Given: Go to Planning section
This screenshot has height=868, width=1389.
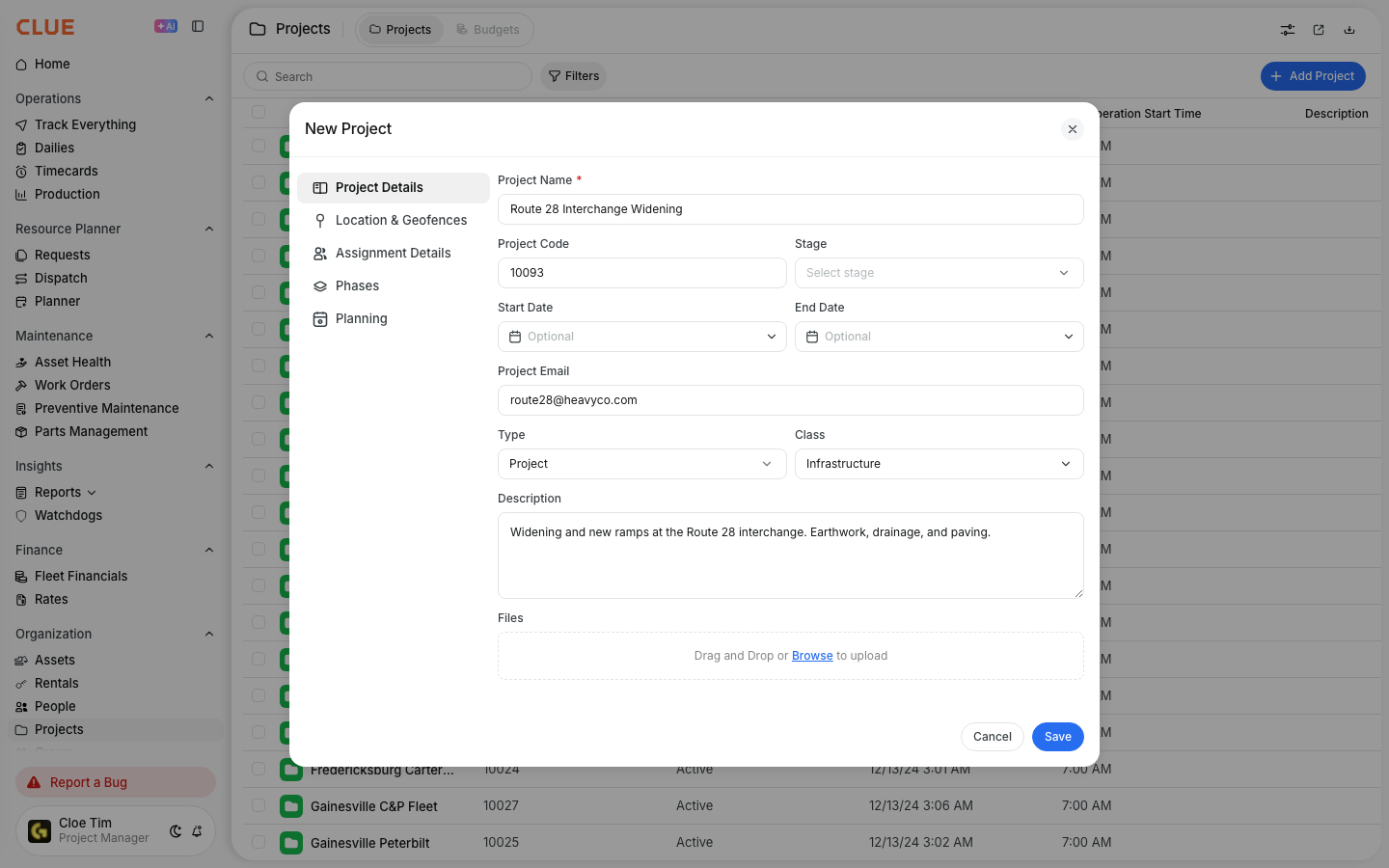Looking at the screenshot, I should (394, 319).
